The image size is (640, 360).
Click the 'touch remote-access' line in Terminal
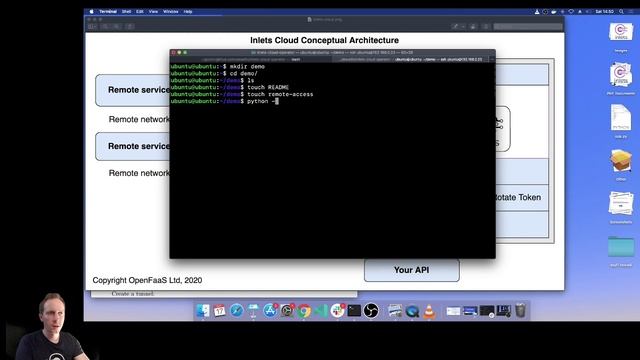click(242, 94)
